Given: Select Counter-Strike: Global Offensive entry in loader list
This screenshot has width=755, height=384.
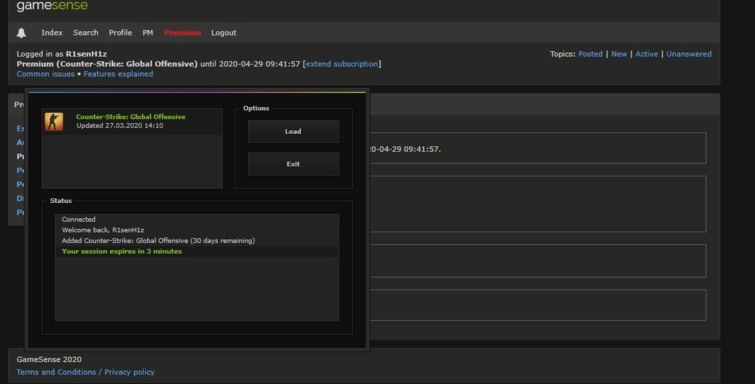Looking at the screenshot, I should [132, 121].
